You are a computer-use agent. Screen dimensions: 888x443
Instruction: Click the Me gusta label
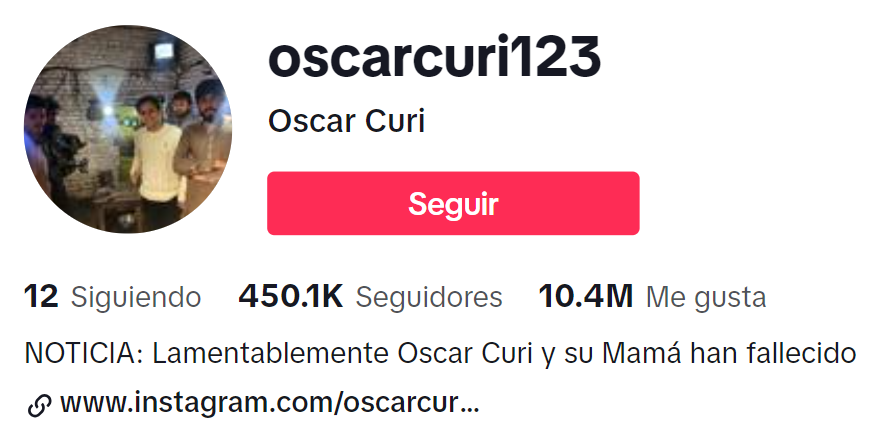coord(706,298)
